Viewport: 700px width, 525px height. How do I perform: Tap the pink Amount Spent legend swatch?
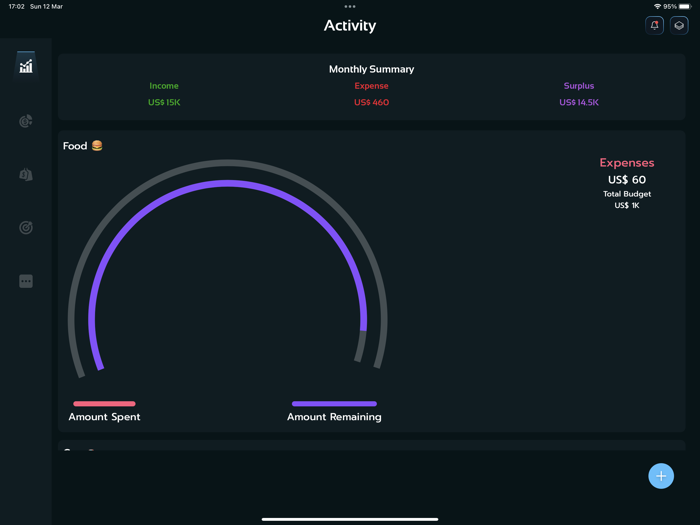(104, 404)
